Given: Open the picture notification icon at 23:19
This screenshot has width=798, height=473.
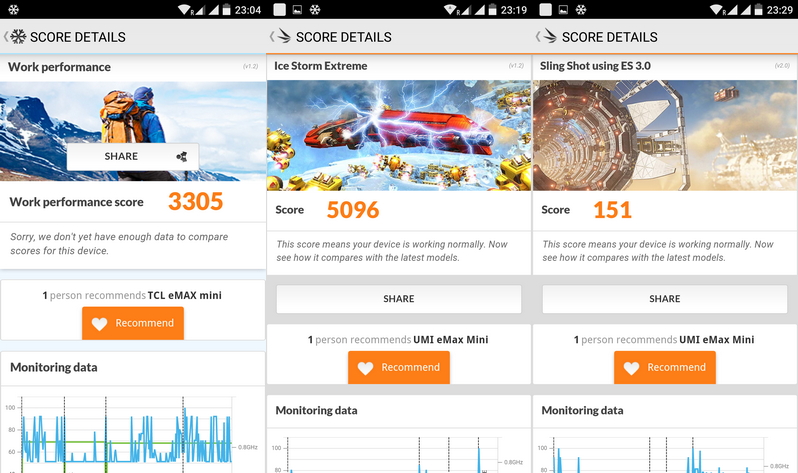Looking at the screenshot, I should pyautogui.click(x=298, y=10).
